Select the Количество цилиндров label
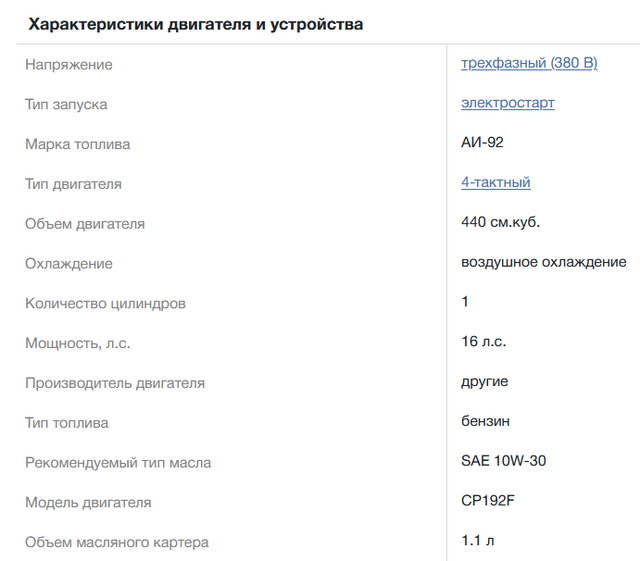640x561 pixels. [105, 303]
